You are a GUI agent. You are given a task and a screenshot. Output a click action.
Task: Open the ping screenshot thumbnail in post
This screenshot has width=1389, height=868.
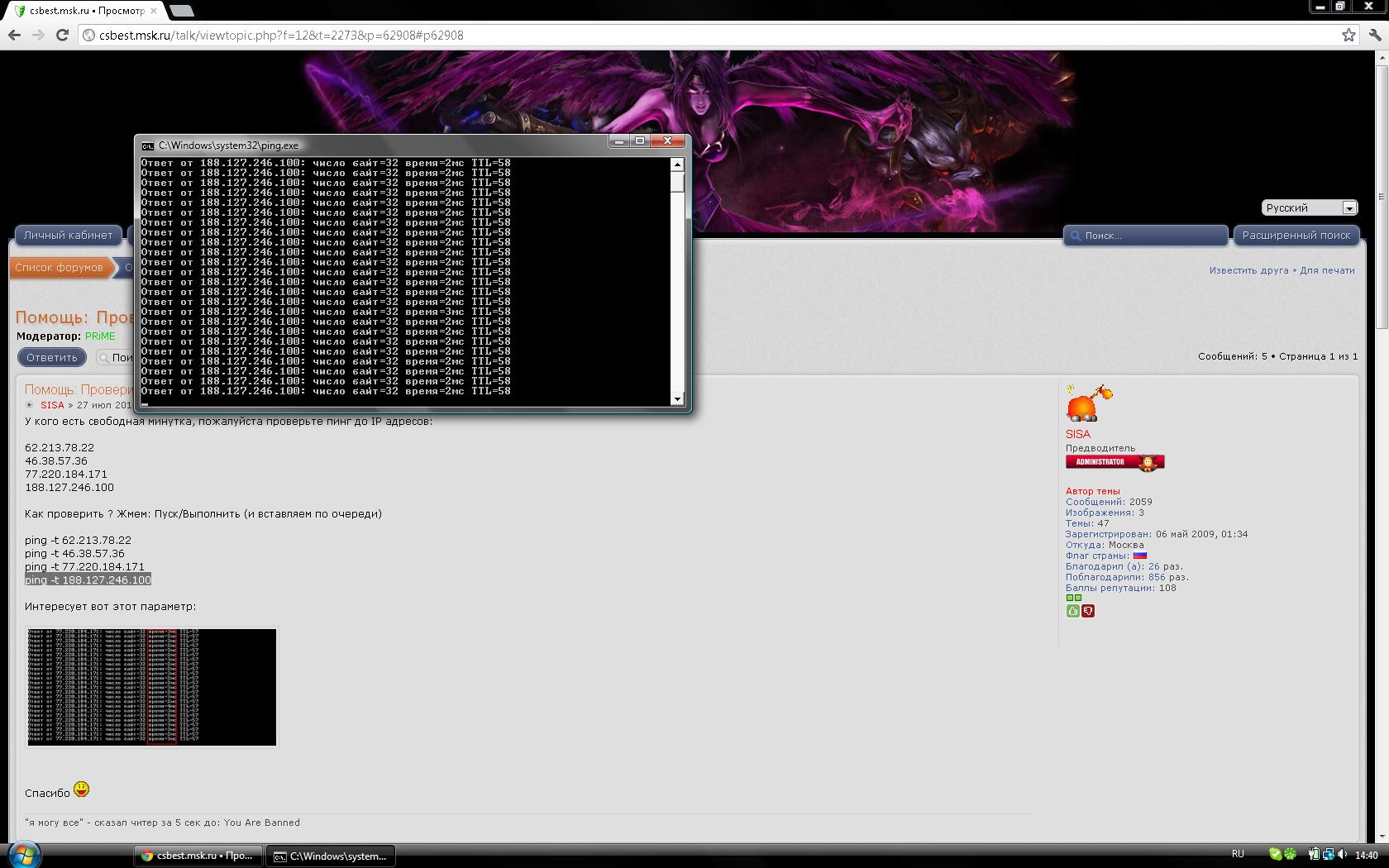click(x=152, y=687)
